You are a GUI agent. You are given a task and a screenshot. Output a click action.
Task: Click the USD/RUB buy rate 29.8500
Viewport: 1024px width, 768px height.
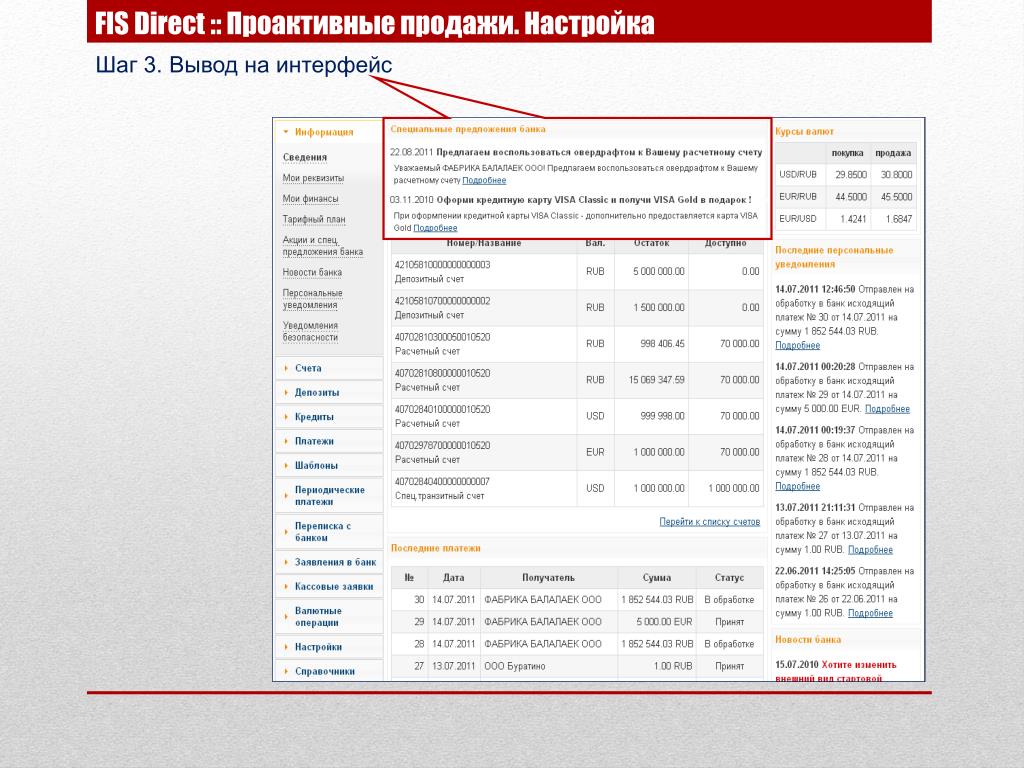[851, 175]
